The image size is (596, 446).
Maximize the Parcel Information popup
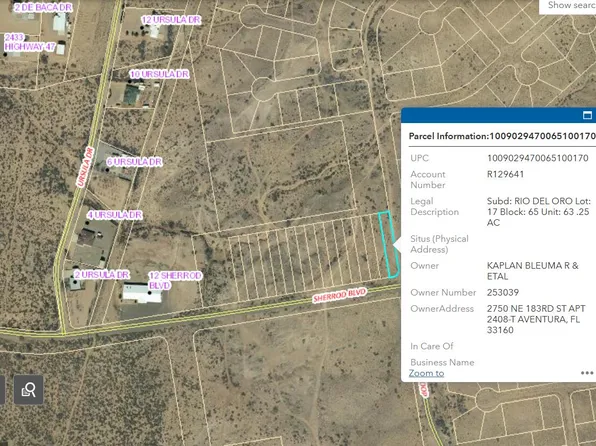[587, 115]
